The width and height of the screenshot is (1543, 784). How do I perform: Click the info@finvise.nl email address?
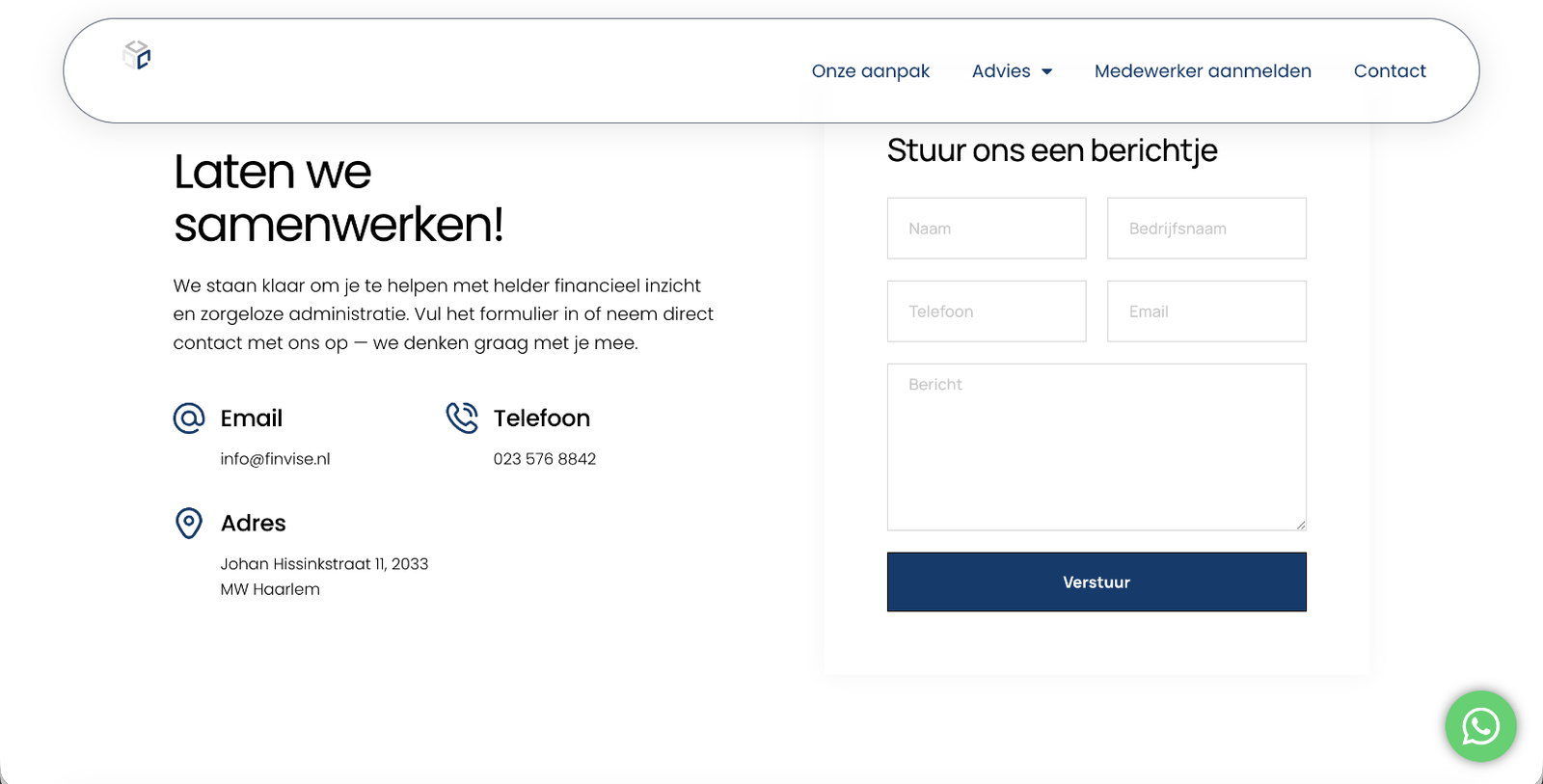[275, 459]
